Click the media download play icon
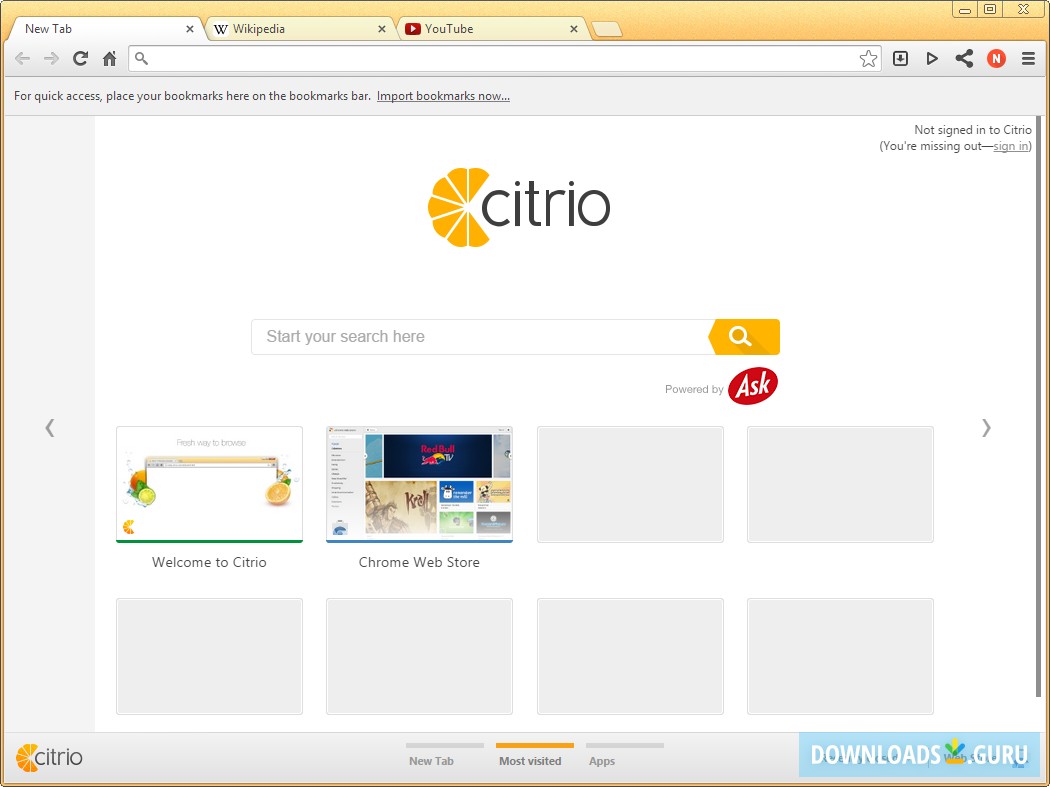Image resolution: width=1050 pixels, height=787 pixels. (x=932, y=59)
